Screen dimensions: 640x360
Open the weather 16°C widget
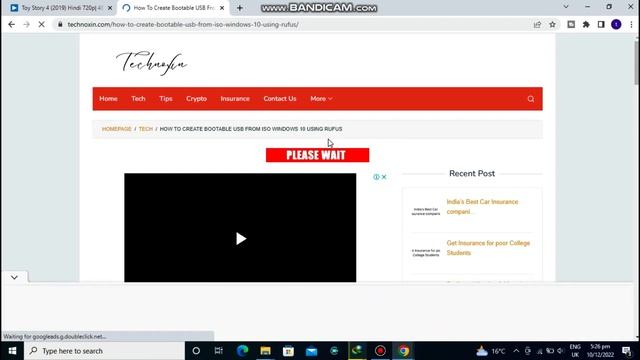pos(491,351)
